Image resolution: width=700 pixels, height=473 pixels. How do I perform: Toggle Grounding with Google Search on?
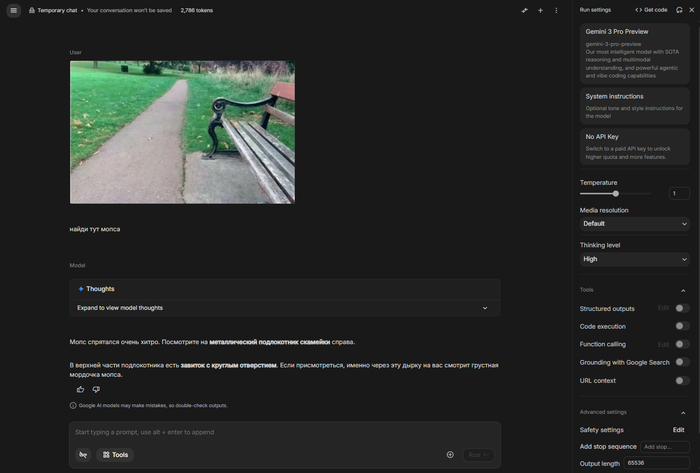(681, 362)
